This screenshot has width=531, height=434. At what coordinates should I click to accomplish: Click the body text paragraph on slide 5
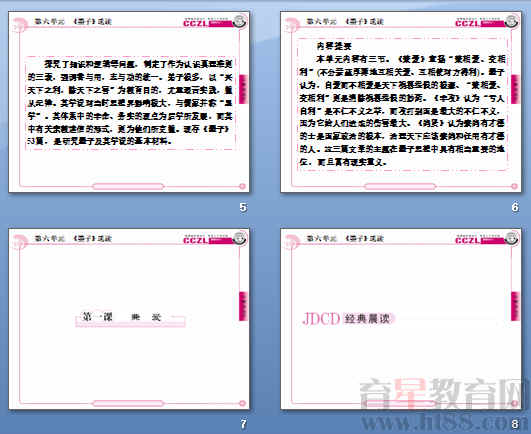(130, 102)
